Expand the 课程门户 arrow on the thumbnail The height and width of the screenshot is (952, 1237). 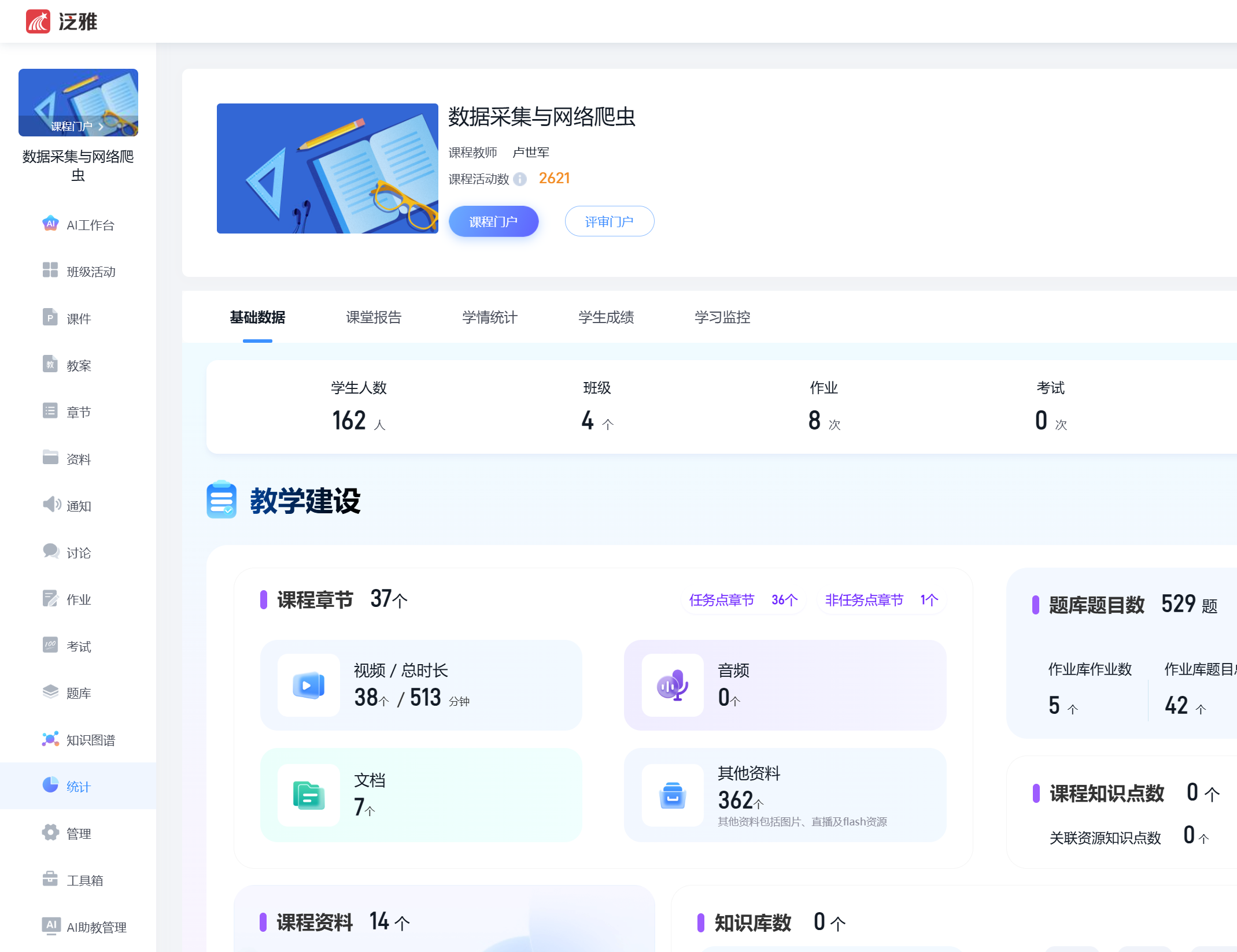click(x=101, y=127)
